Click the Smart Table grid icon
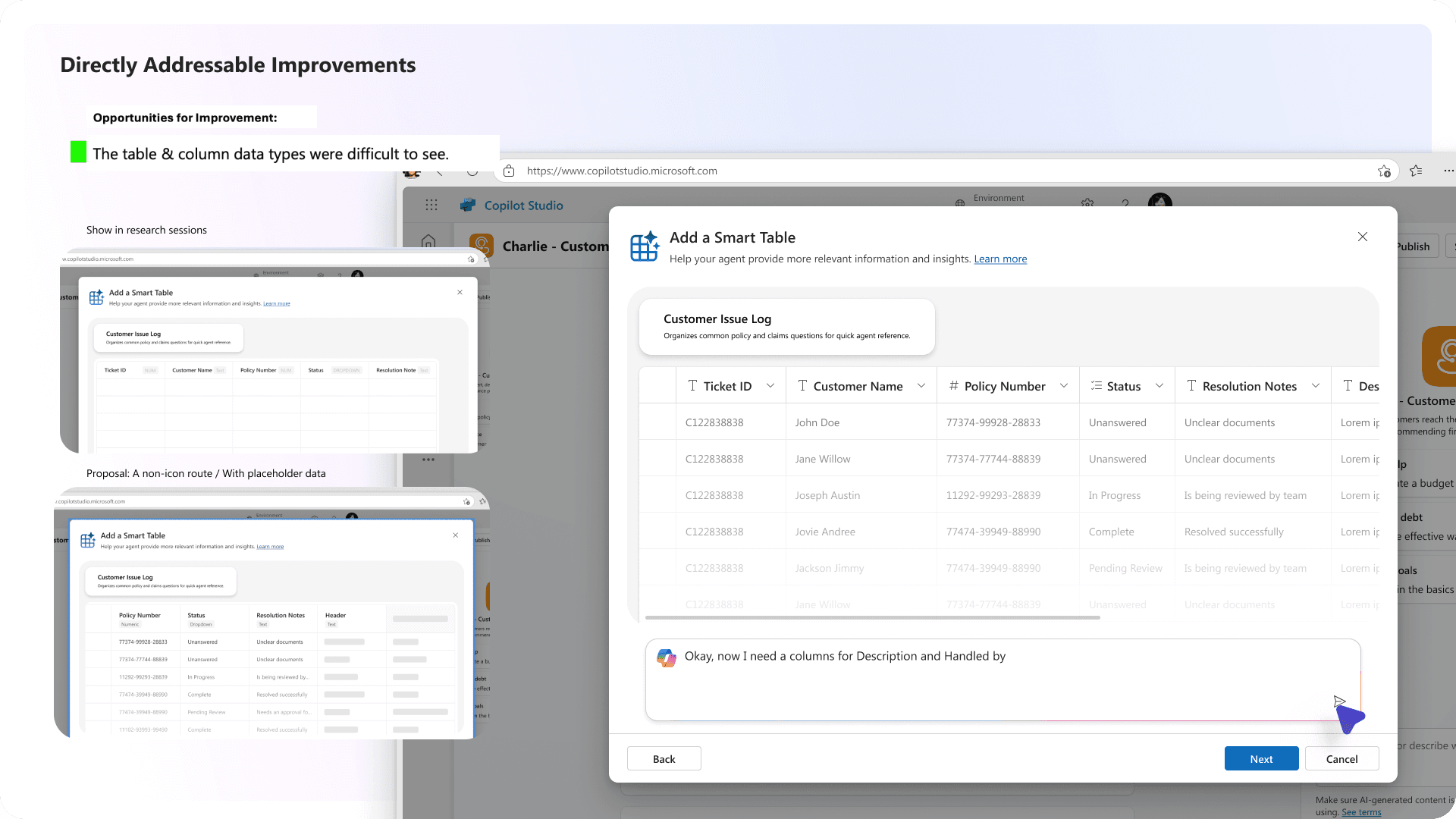The width and height of the screenshot is (1456, 819). coord(645,246)
